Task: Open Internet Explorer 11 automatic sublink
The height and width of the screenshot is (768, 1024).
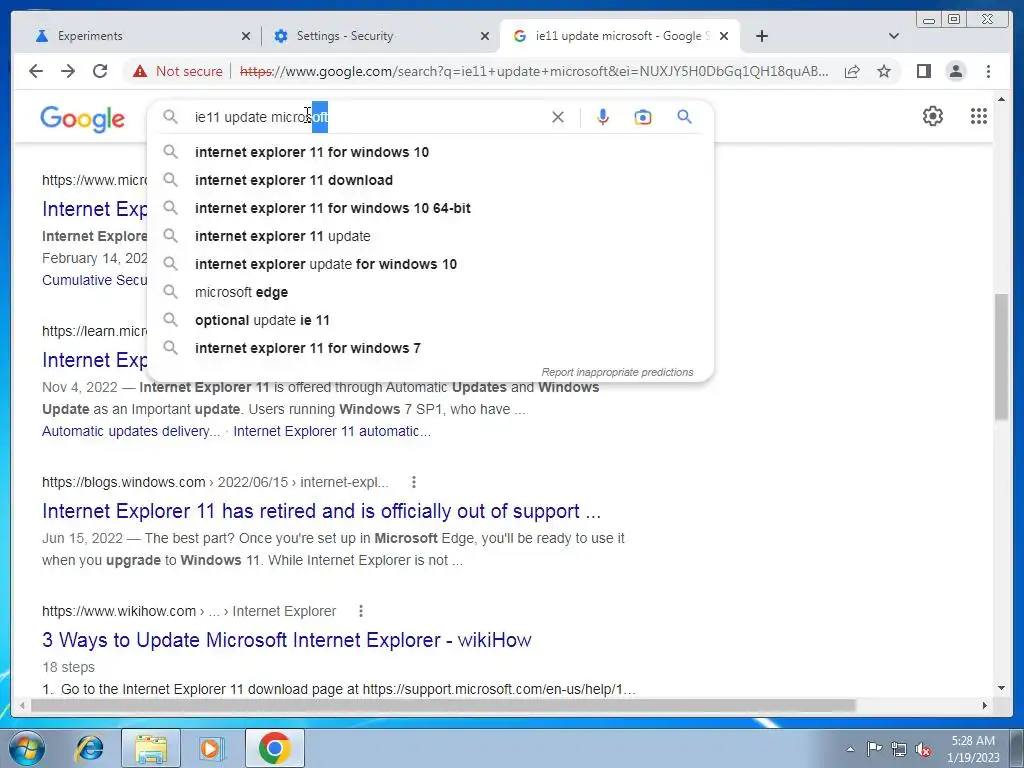Action: [x=332, y=431]
